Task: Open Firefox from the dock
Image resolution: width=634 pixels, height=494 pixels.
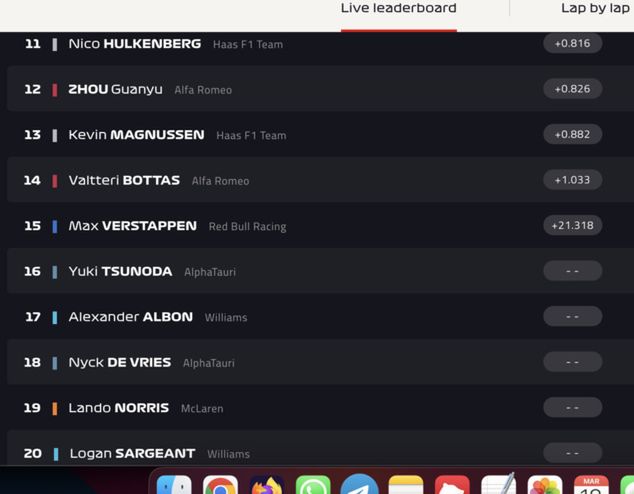Action: [267, 485]
